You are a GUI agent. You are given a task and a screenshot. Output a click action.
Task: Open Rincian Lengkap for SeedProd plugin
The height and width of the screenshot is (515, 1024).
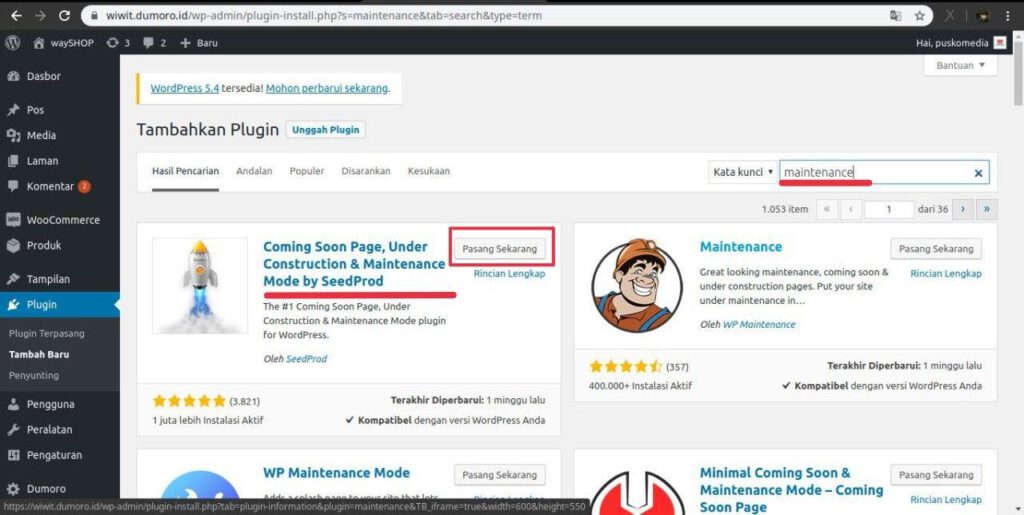click(x=509, y=273)
